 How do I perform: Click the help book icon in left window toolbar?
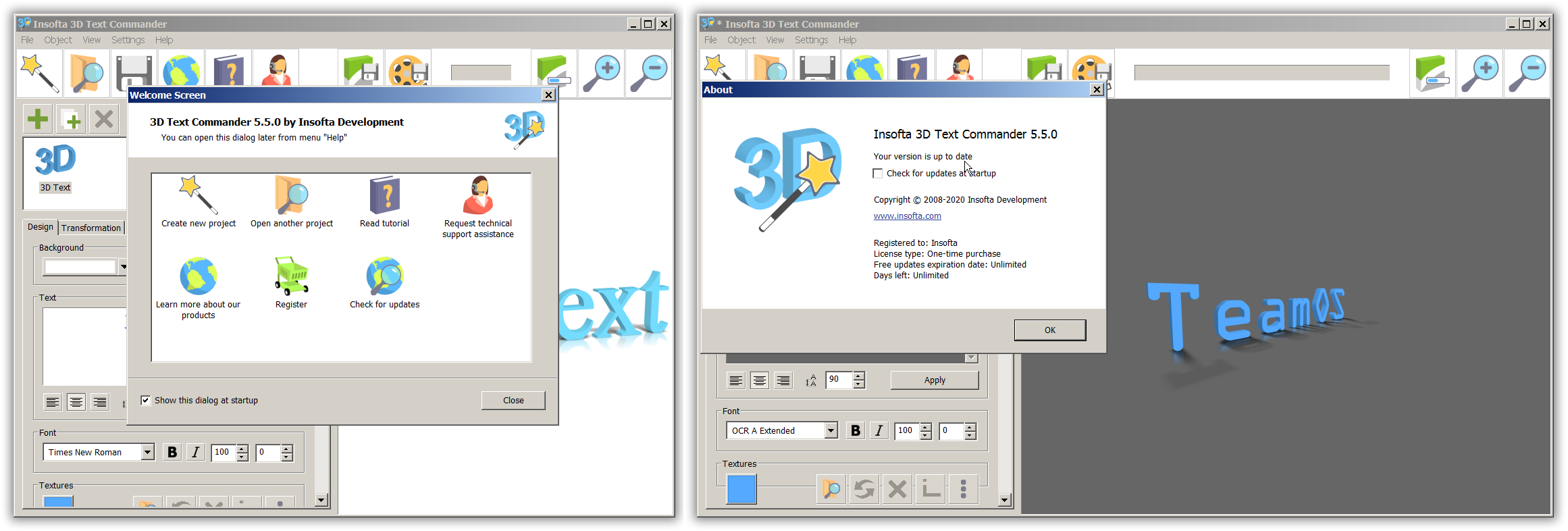228,72
